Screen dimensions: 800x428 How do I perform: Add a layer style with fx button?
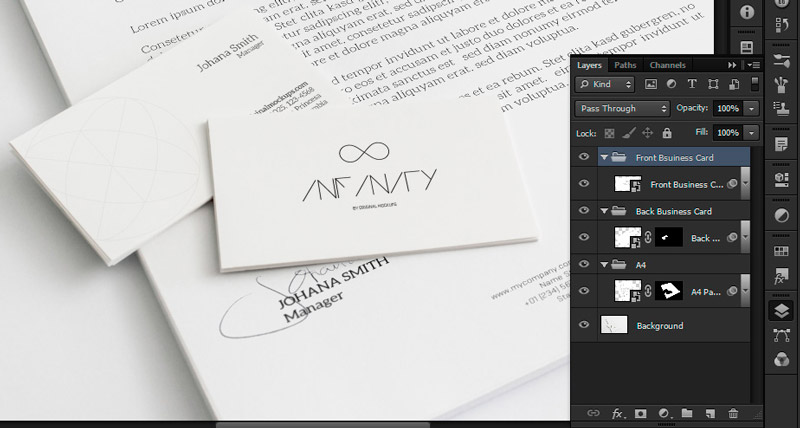617,413
